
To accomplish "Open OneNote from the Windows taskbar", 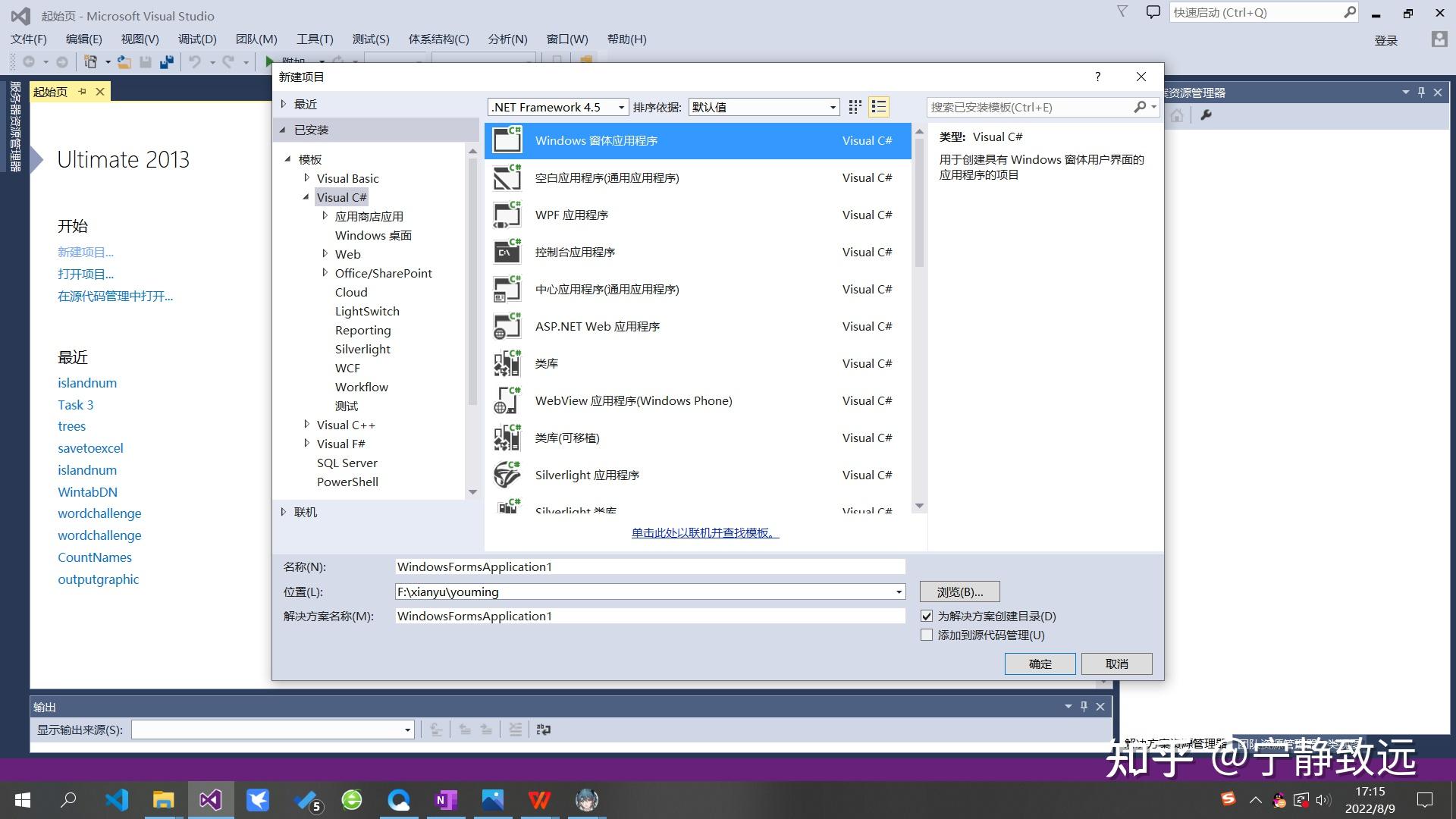I will (x=446, y=800).
